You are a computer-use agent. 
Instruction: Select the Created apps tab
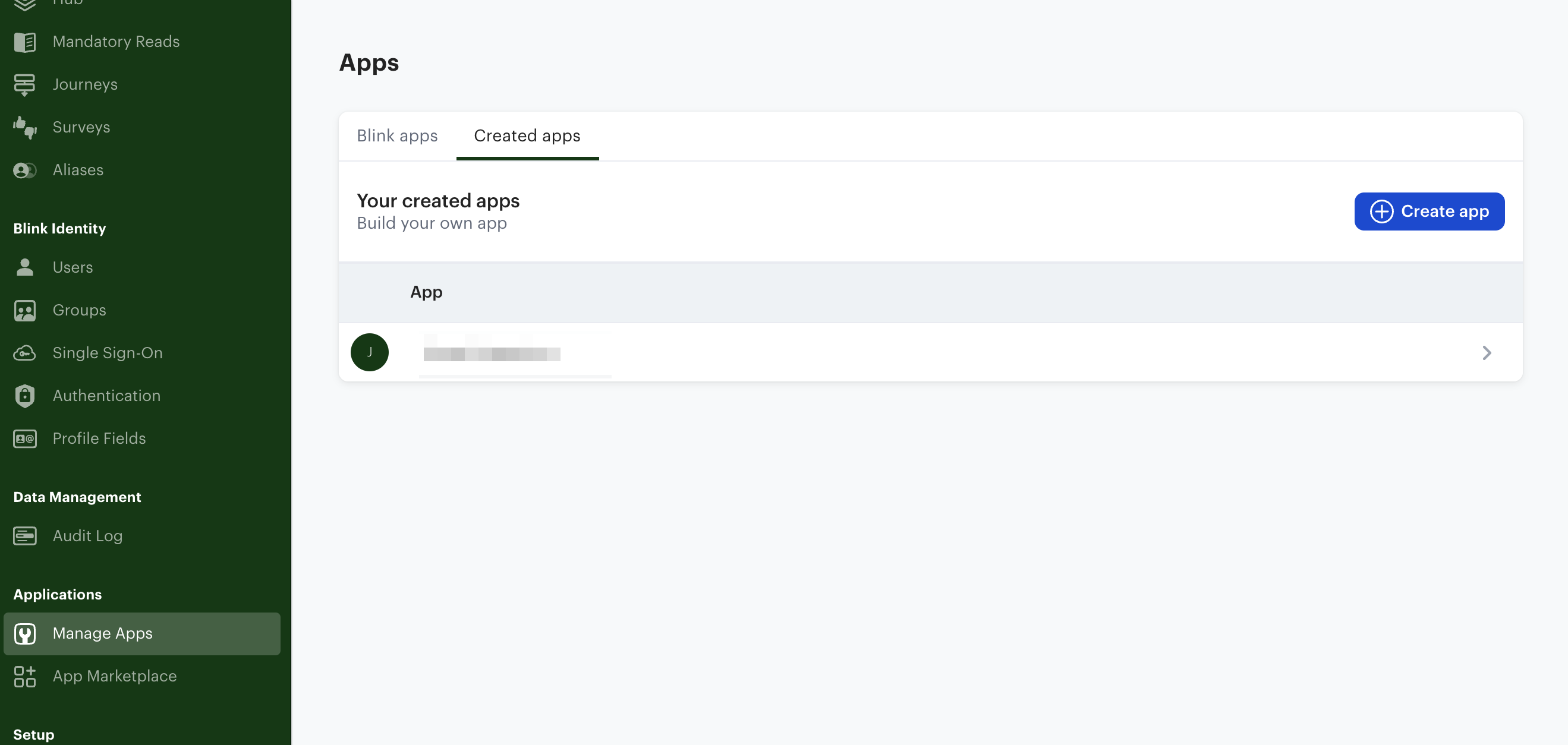click(x=527, y=135)
